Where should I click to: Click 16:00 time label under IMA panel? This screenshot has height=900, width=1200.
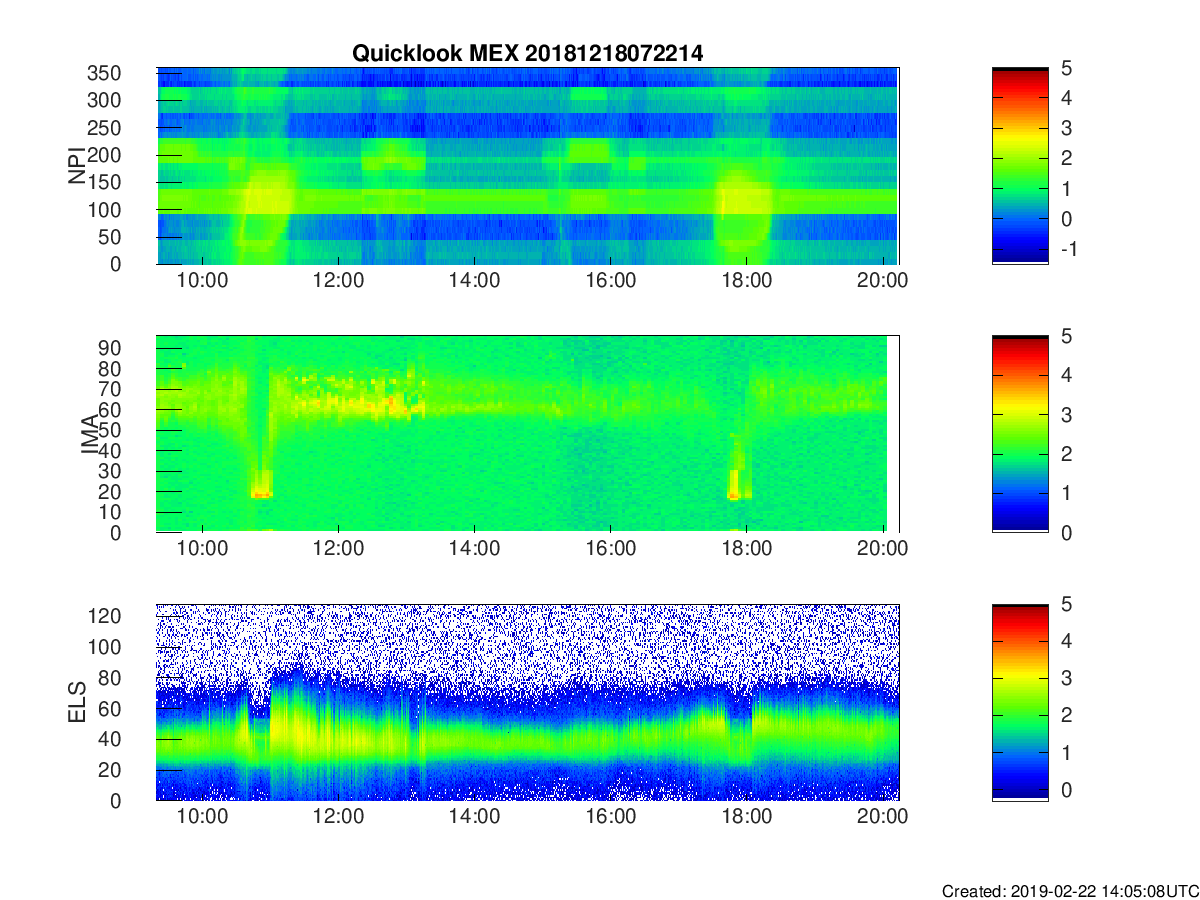(611, 550)
